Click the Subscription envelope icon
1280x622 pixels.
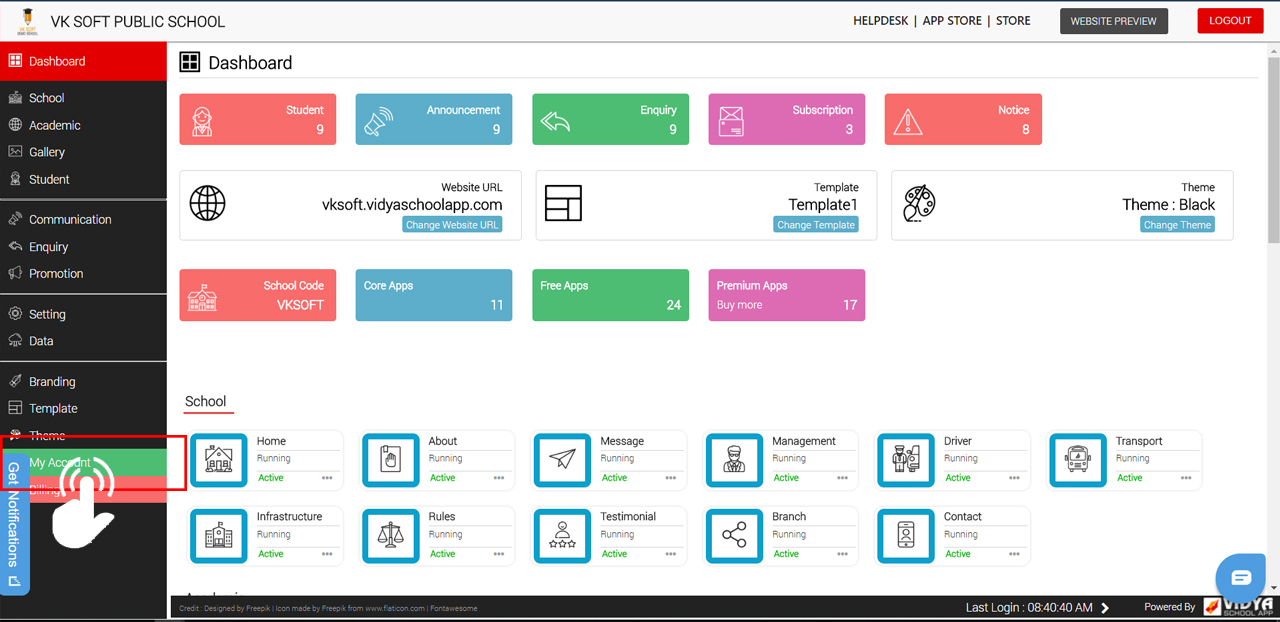(731, 121)
